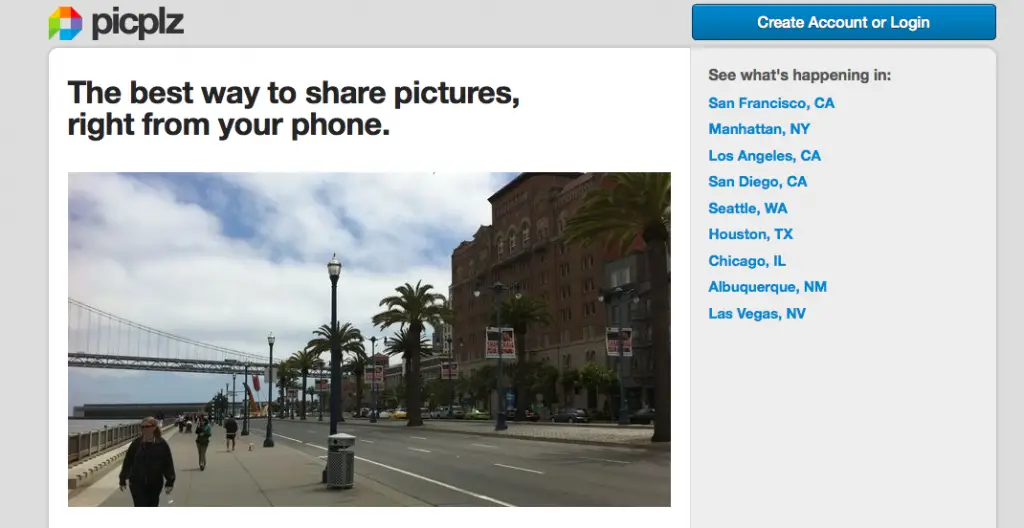This screenshot has width=1024, height=528.
Task: Select the Manhattan, NY city link
Action: point(759,129)
